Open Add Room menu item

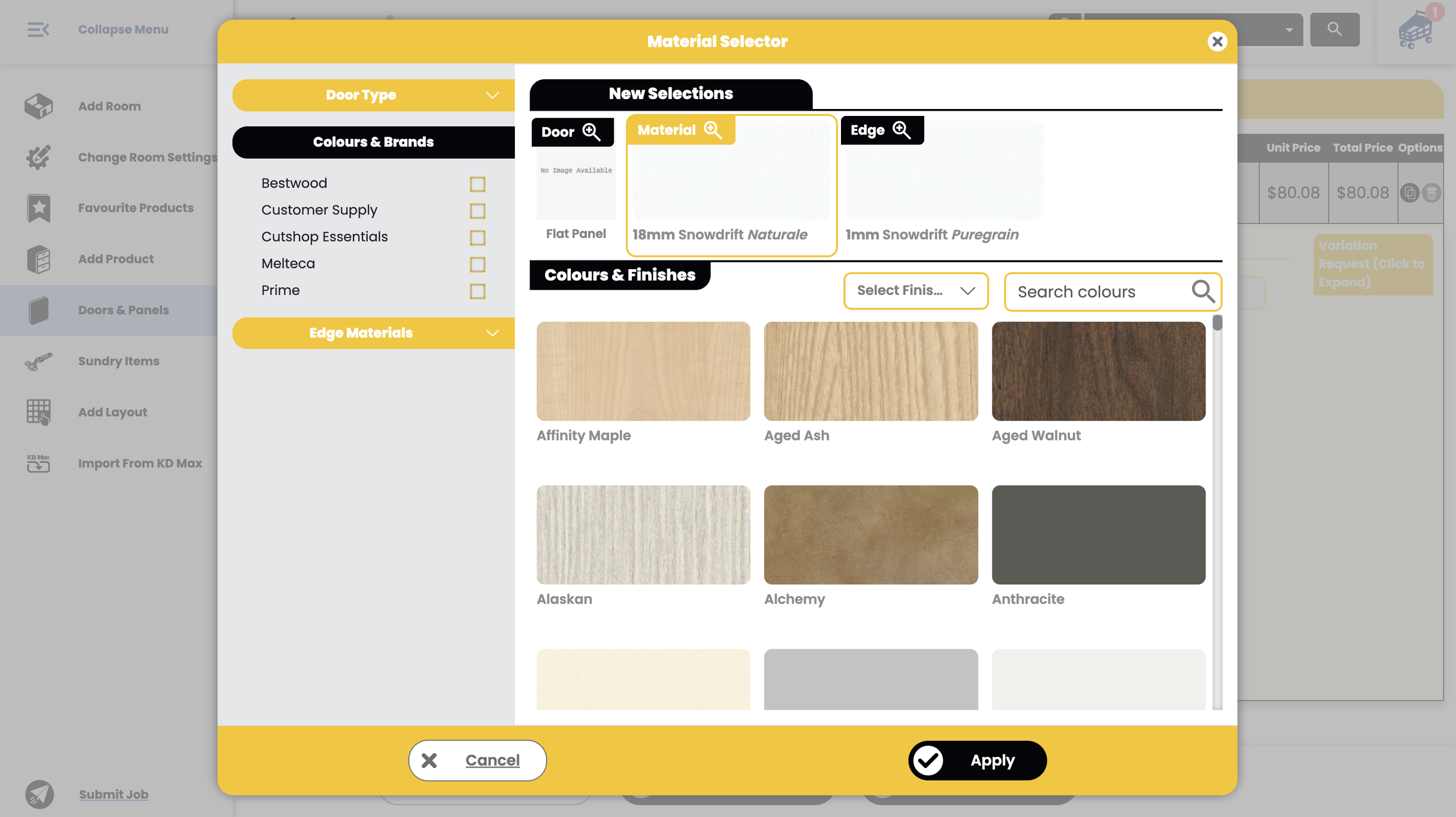109,106
